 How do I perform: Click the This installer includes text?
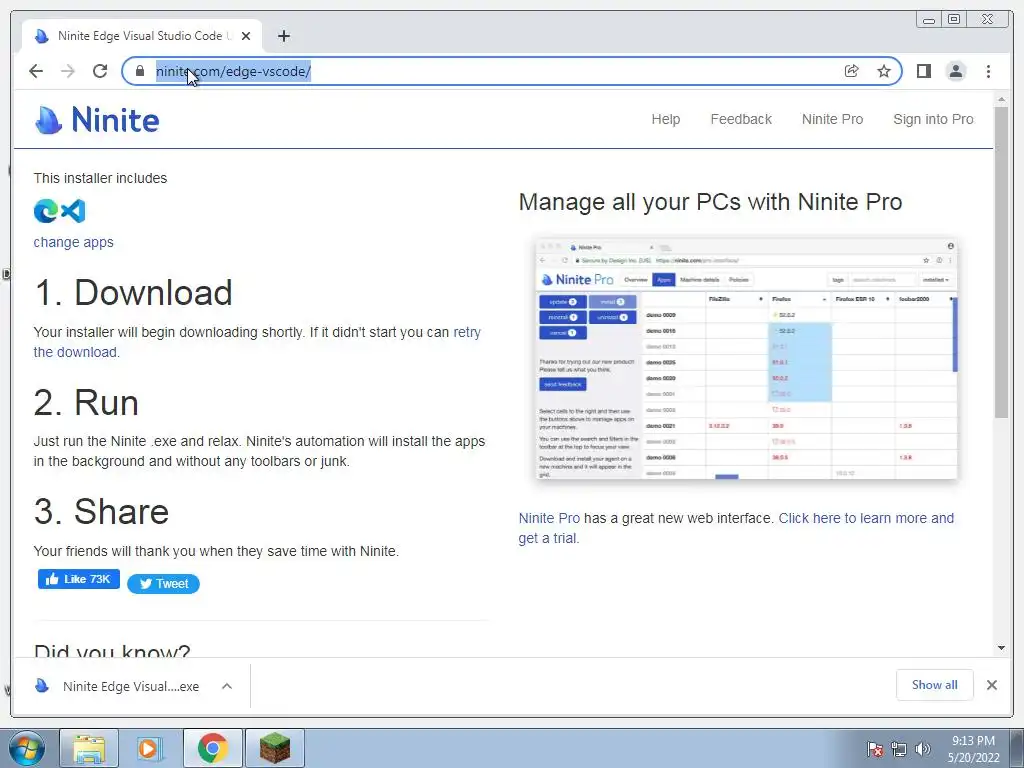(x=101, y=178)
